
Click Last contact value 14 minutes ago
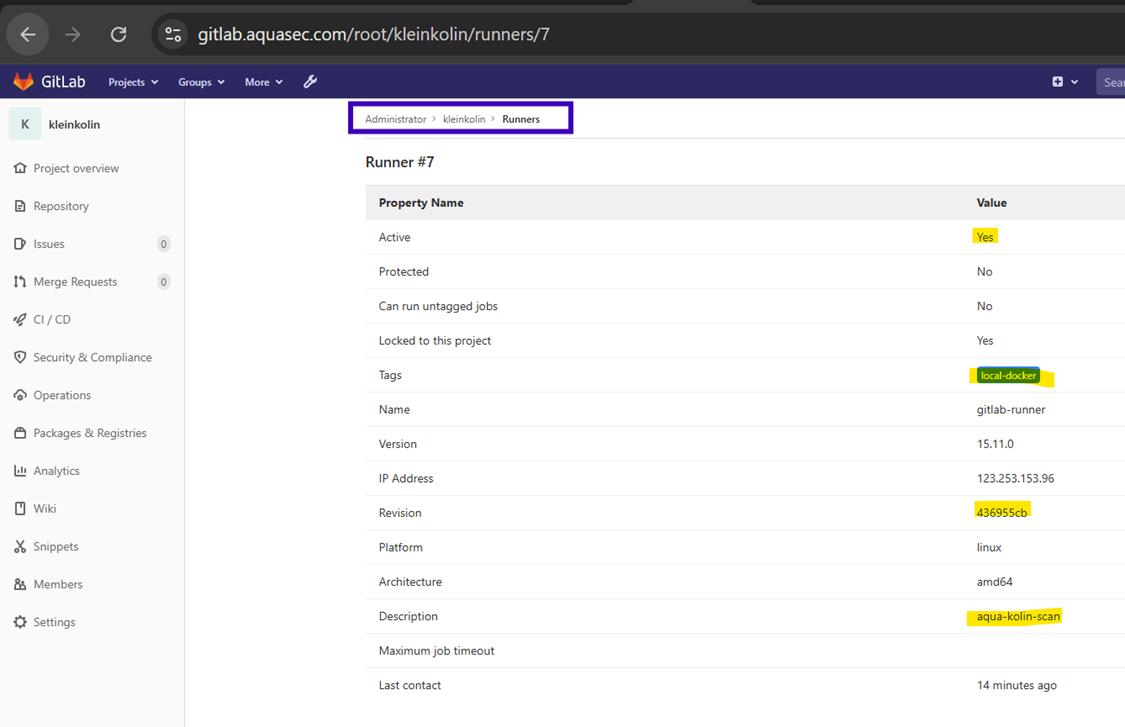[x=1017, y=685]
